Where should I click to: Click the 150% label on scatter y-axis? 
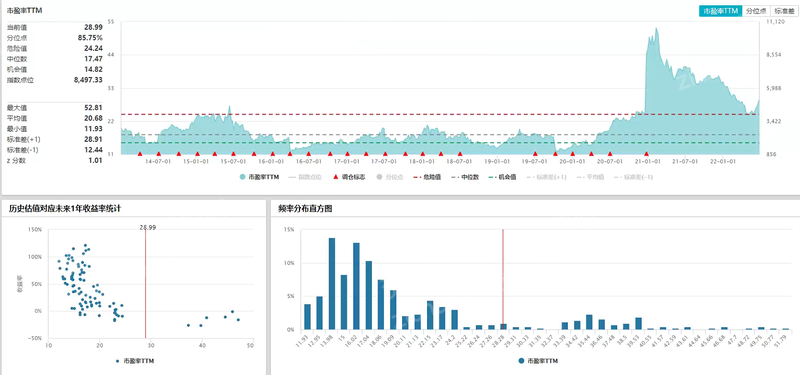coord(35,230)
